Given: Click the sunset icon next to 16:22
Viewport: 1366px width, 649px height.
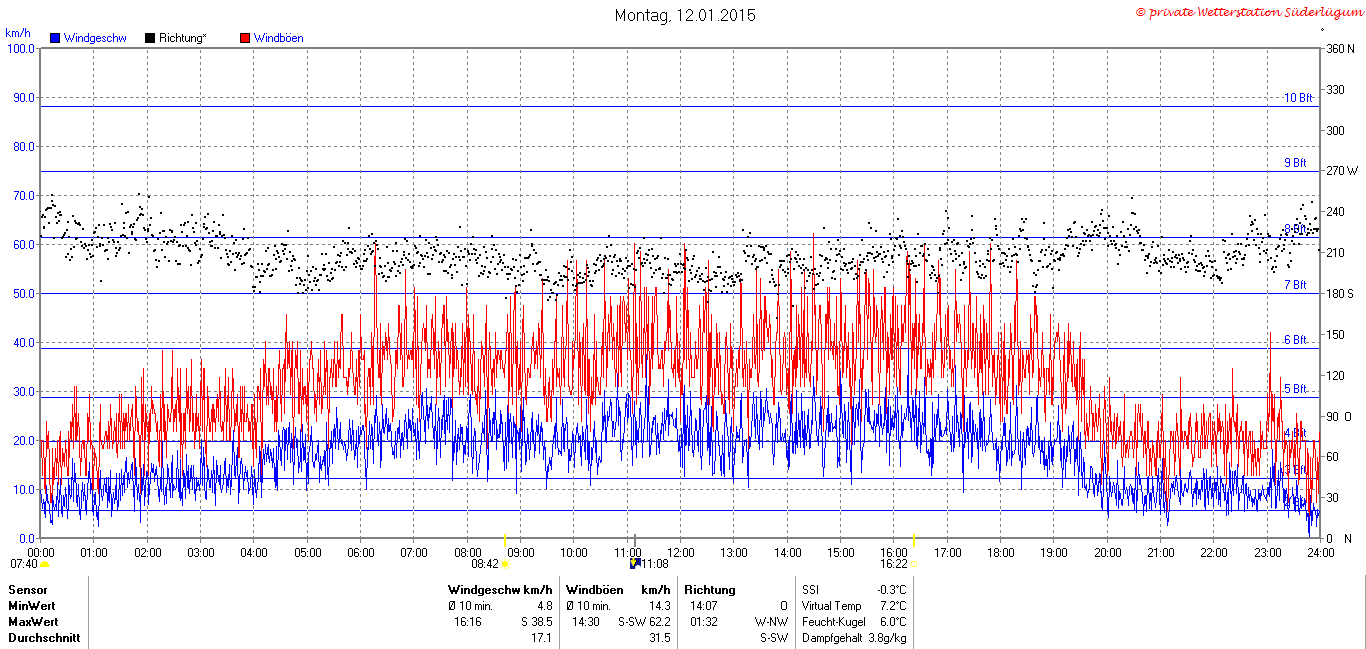Looking at the screenshot, I should pyautogui.click(x=914, y=564).
